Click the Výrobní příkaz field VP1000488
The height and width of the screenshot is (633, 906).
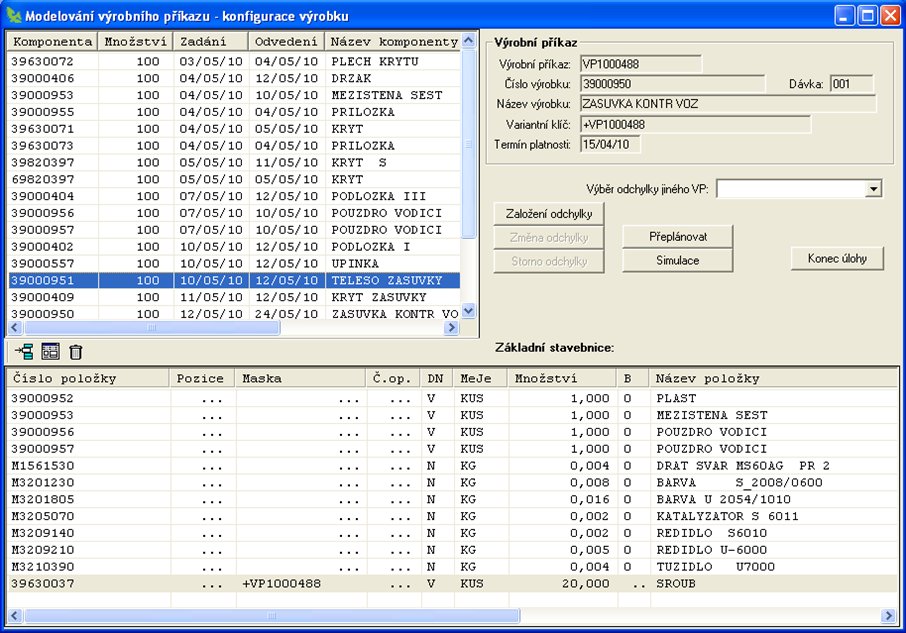[641, 64]
